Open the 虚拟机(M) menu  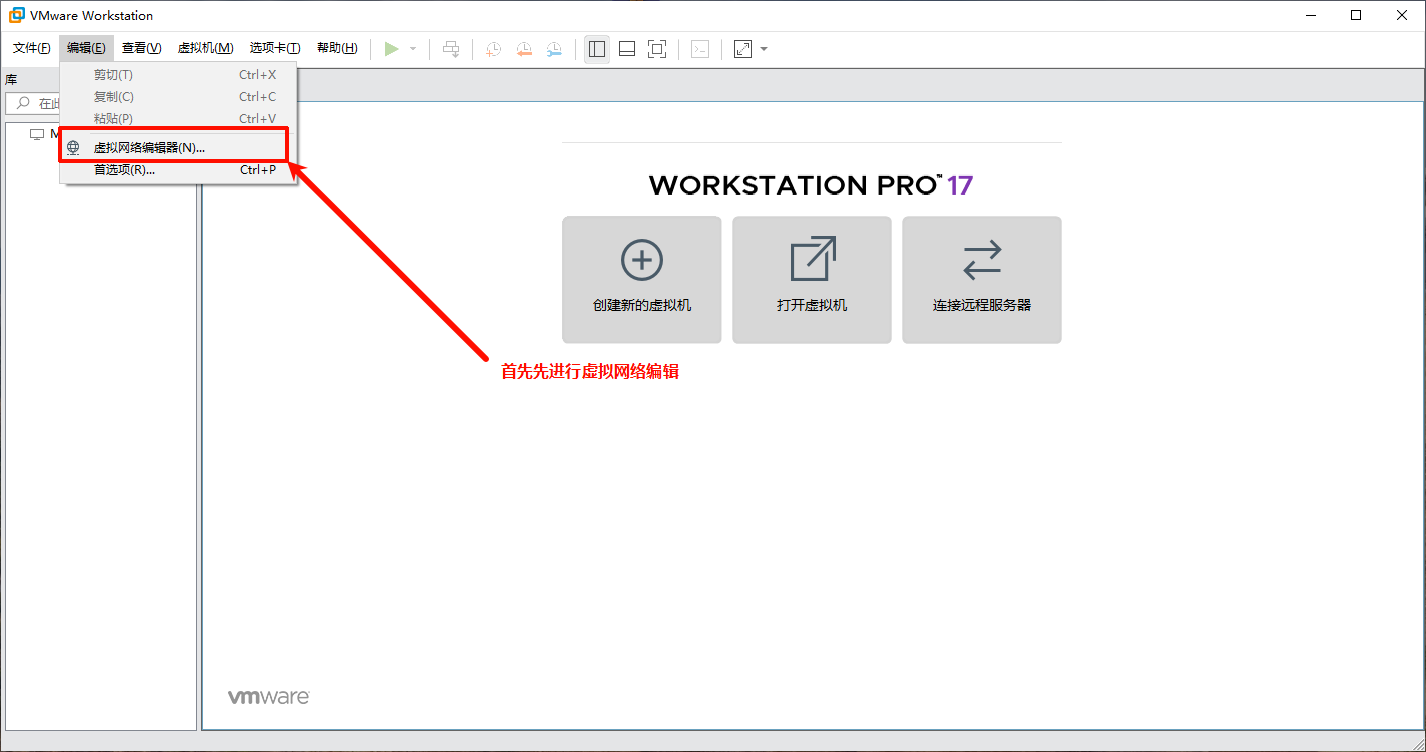click(205, 48)
